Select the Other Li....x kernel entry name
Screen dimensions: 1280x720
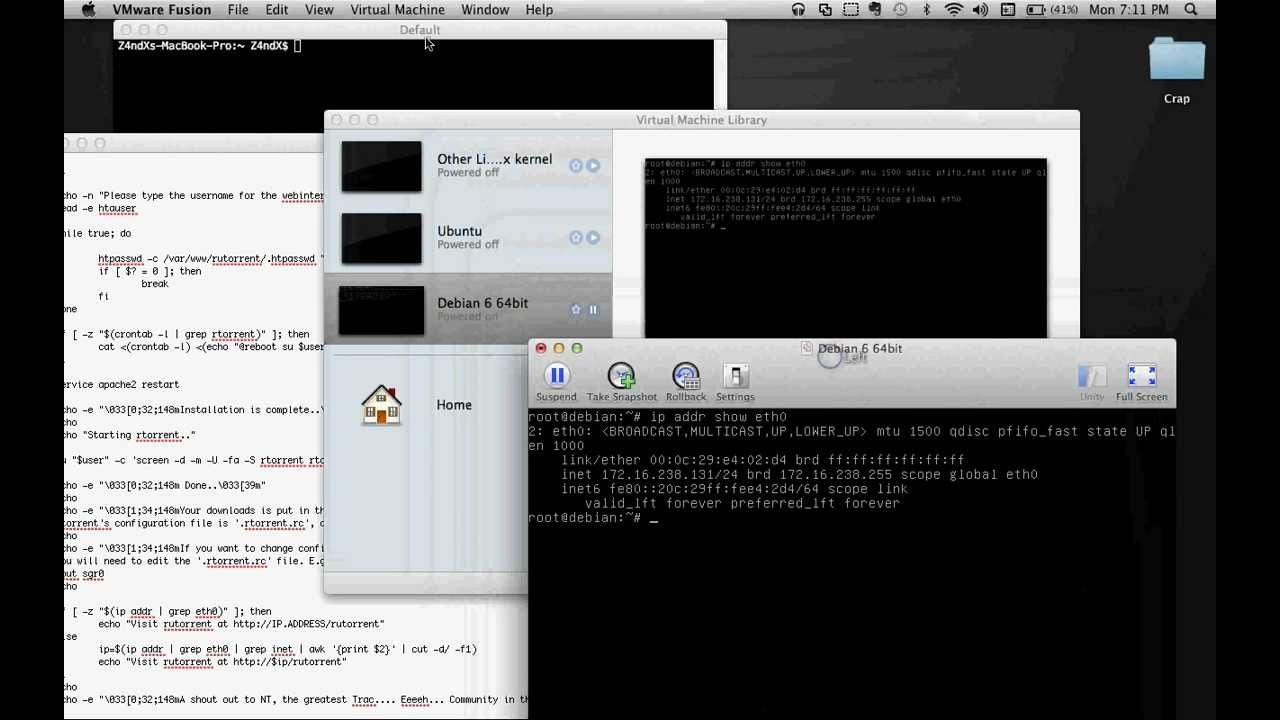coord(494,159)
